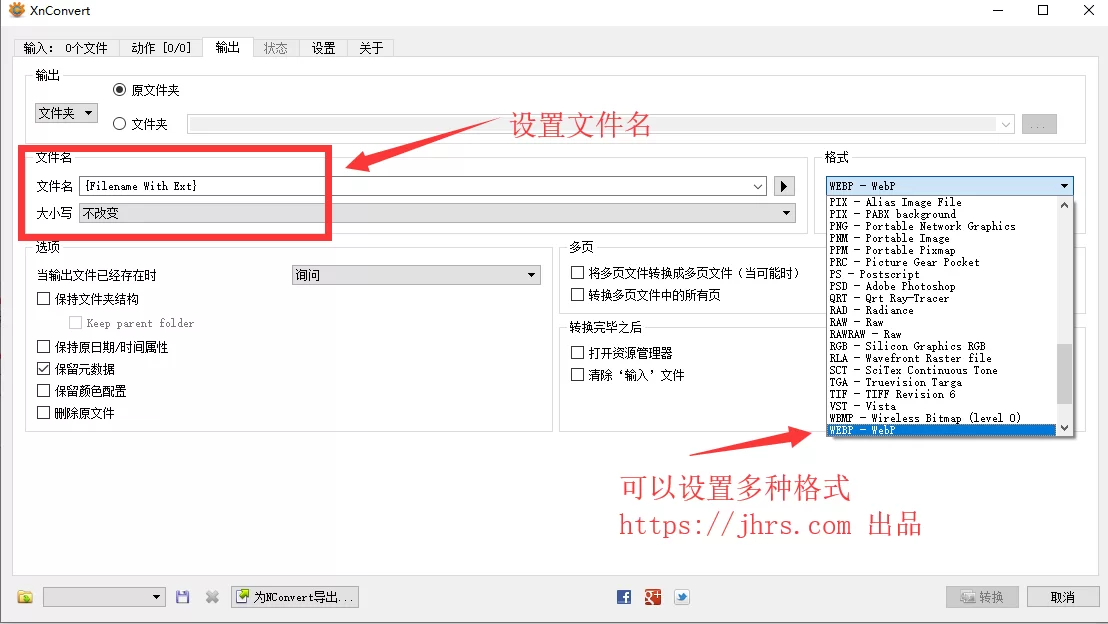This screenshot has height=624, width=1108.
Task: Select RGB - Silicon Graphics RGB format
Action: pyautogui.click(x=942, y=346)
